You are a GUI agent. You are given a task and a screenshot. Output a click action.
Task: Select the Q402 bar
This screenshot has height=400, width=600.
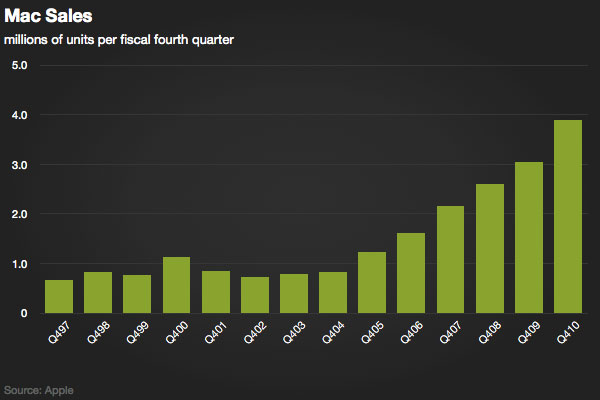pos(255,295)
